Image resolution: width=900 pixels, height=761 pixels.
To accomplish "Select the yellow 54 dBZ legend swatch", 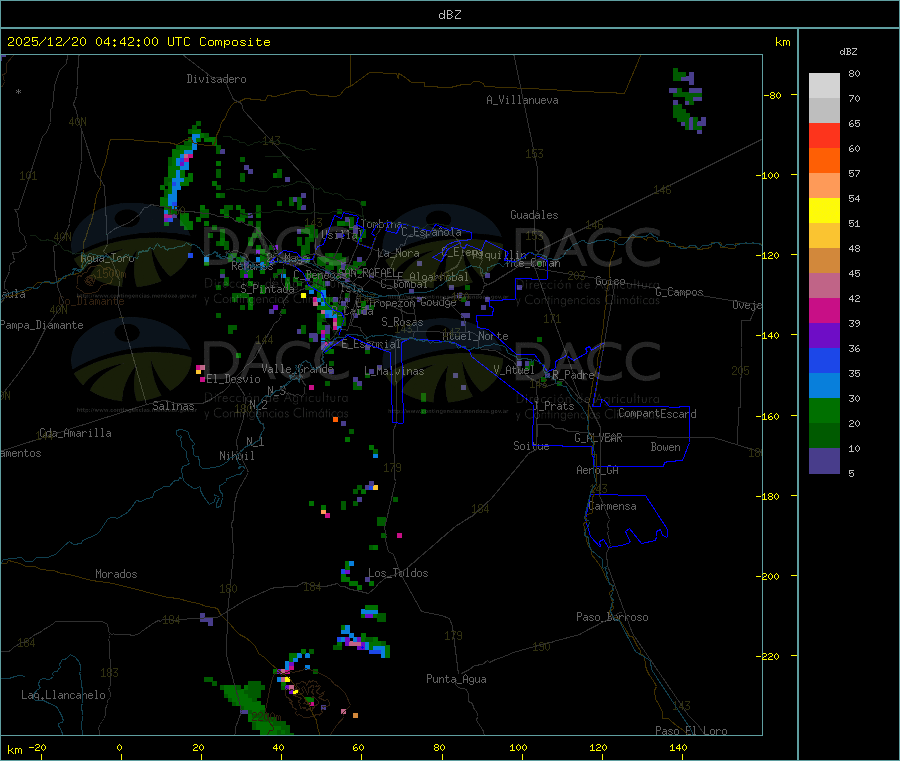I will pyautogui.click(x=824, y=211).
